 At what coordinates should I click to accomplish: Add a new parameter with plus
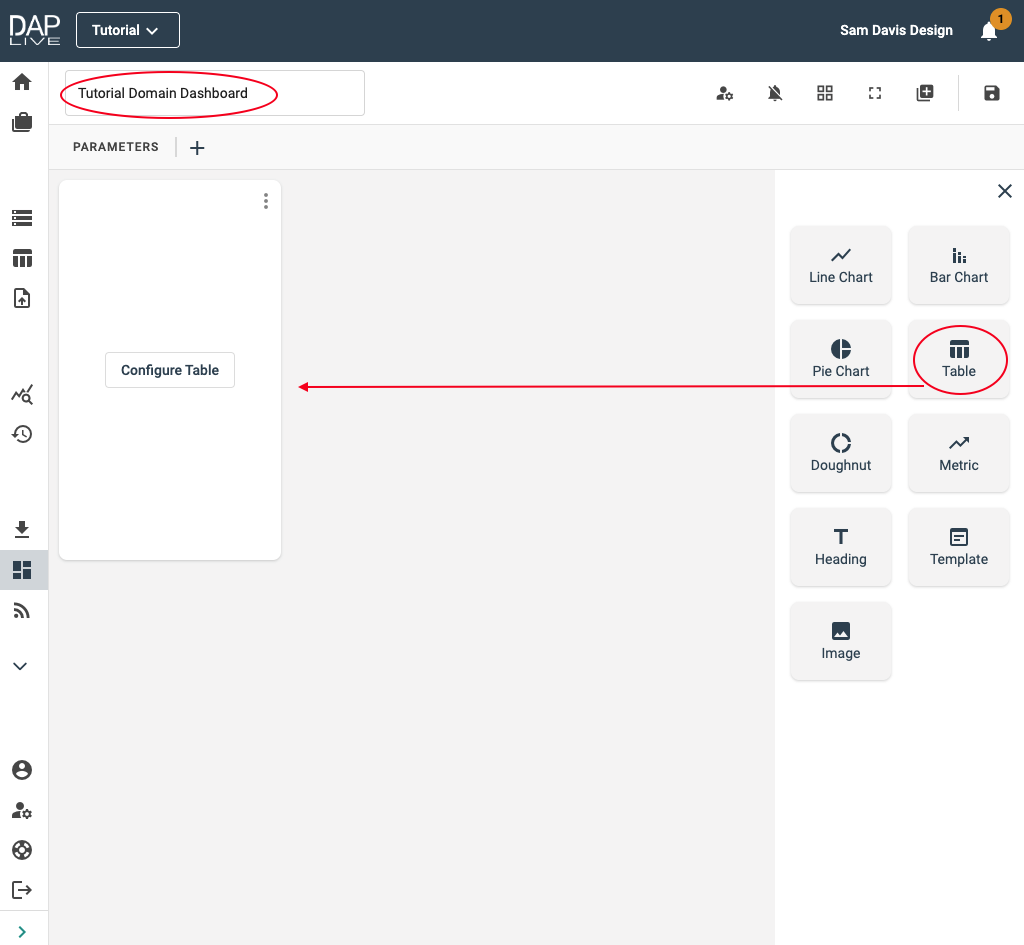197,148
